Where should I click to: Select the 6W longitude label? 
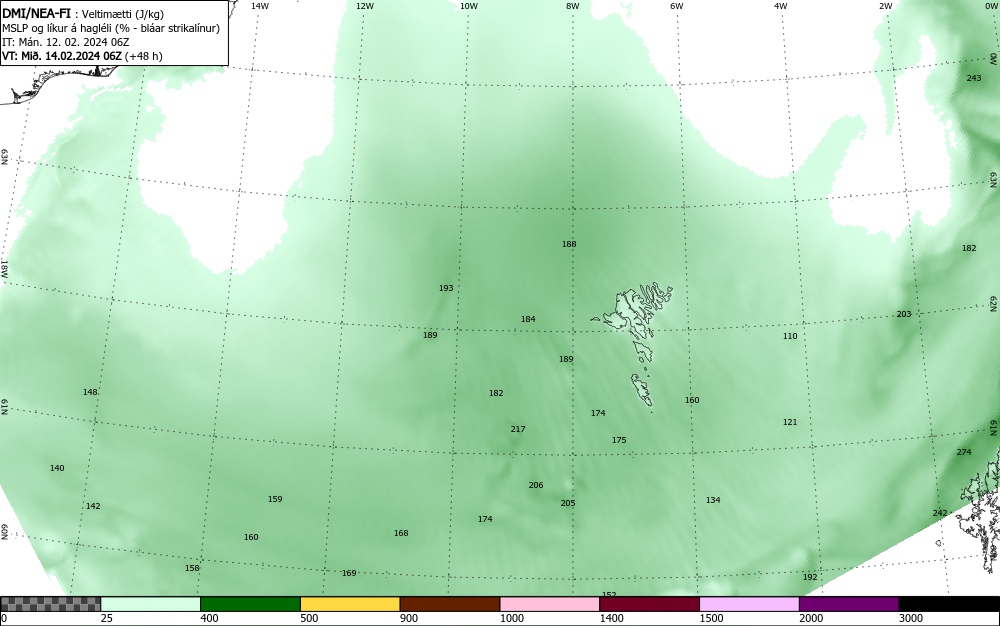(677, 6)
